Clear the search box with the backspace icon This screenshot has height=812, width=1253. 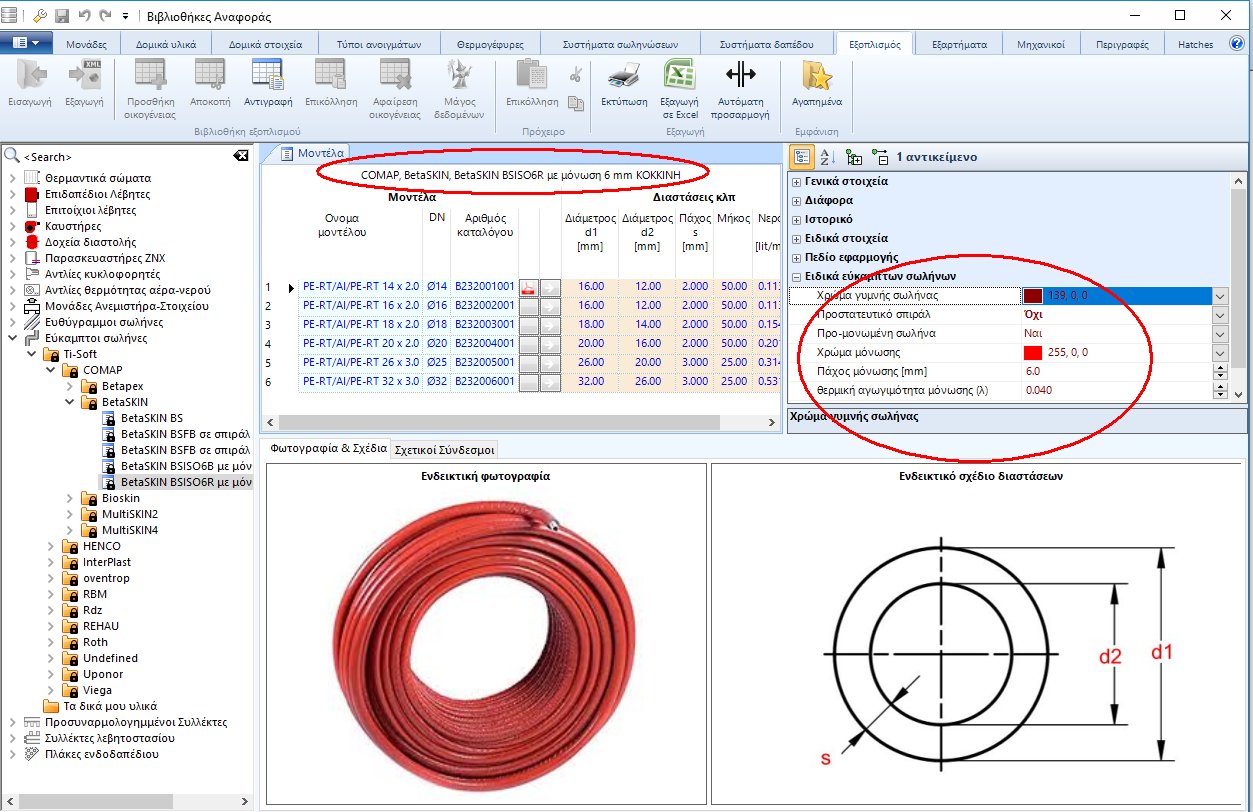click(x=240, y=156)
